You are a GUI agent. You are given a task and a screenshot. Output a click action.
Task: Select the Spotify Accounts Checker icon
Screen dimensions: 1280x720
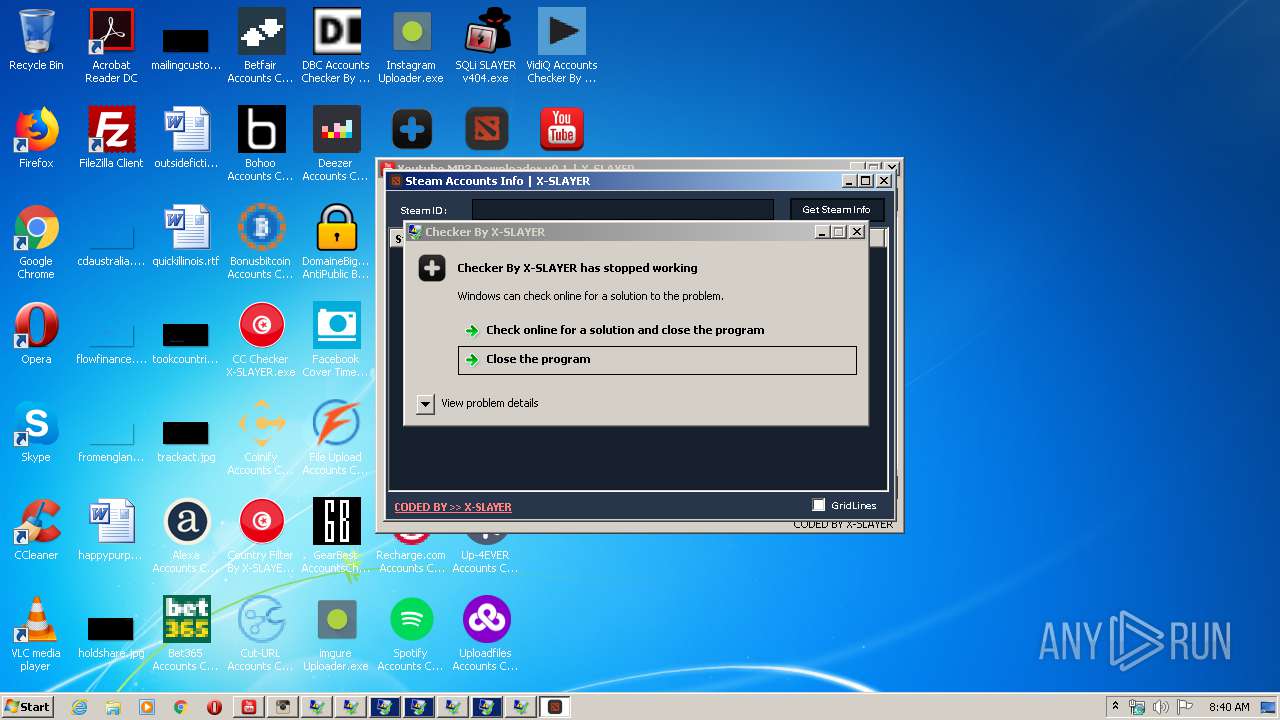pyautogui.click(x=411, y=633)
